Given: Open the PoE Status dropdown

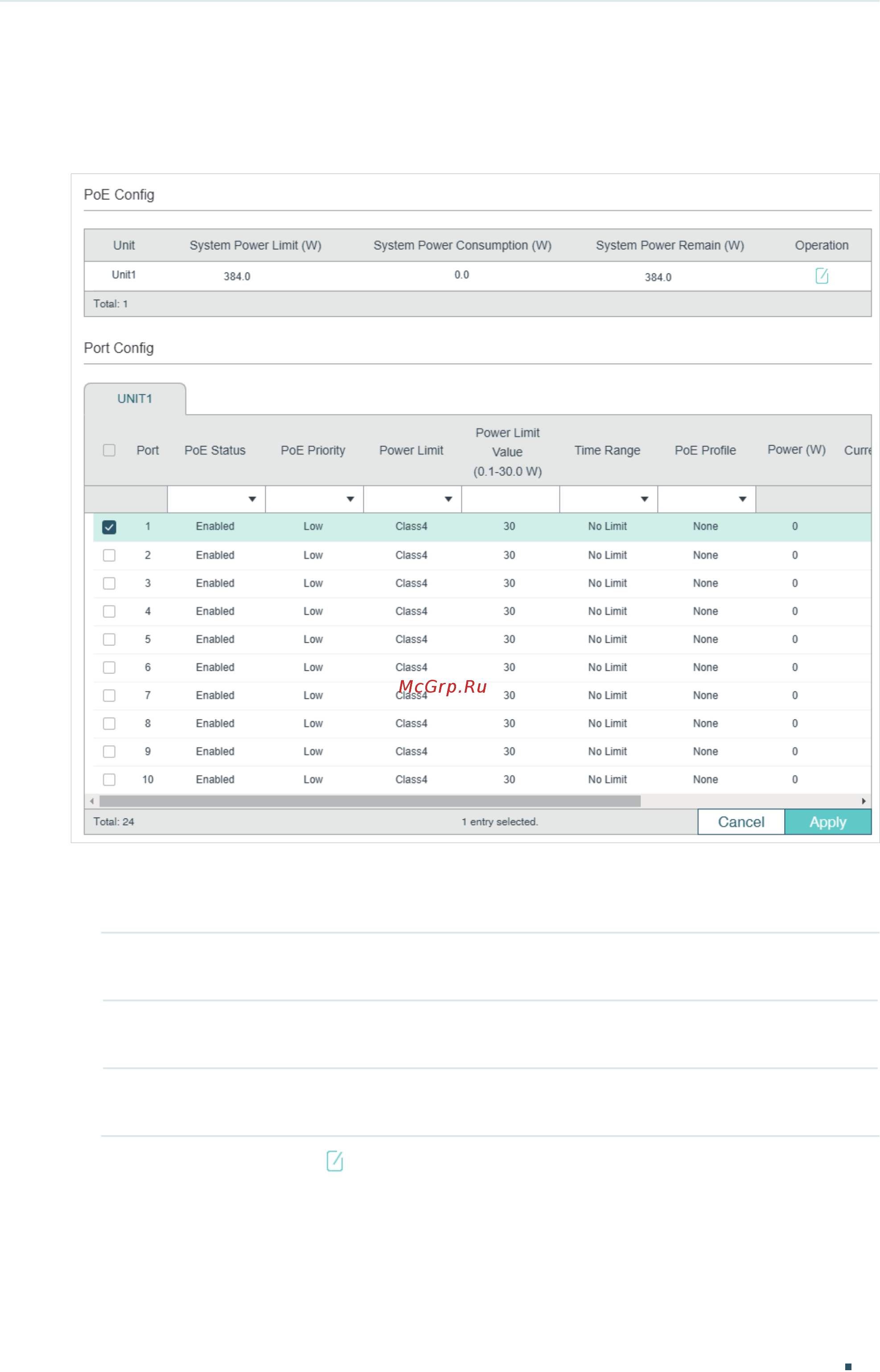Looking at the screenshot, I should (x=216, y=500).
